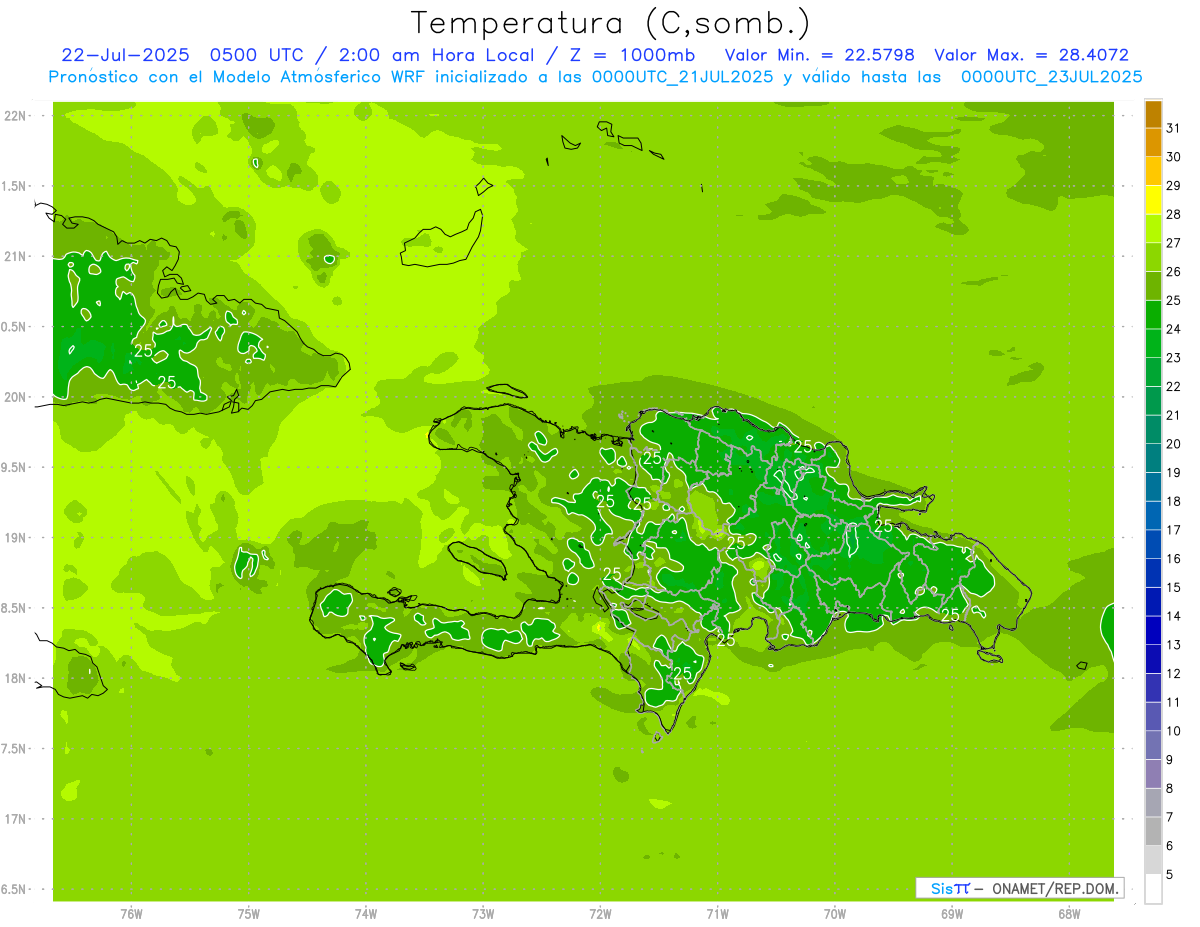Click the legend value 28
This screenshot has width=1200, height=927.
pyautogui.click(x=1173, y=214)
